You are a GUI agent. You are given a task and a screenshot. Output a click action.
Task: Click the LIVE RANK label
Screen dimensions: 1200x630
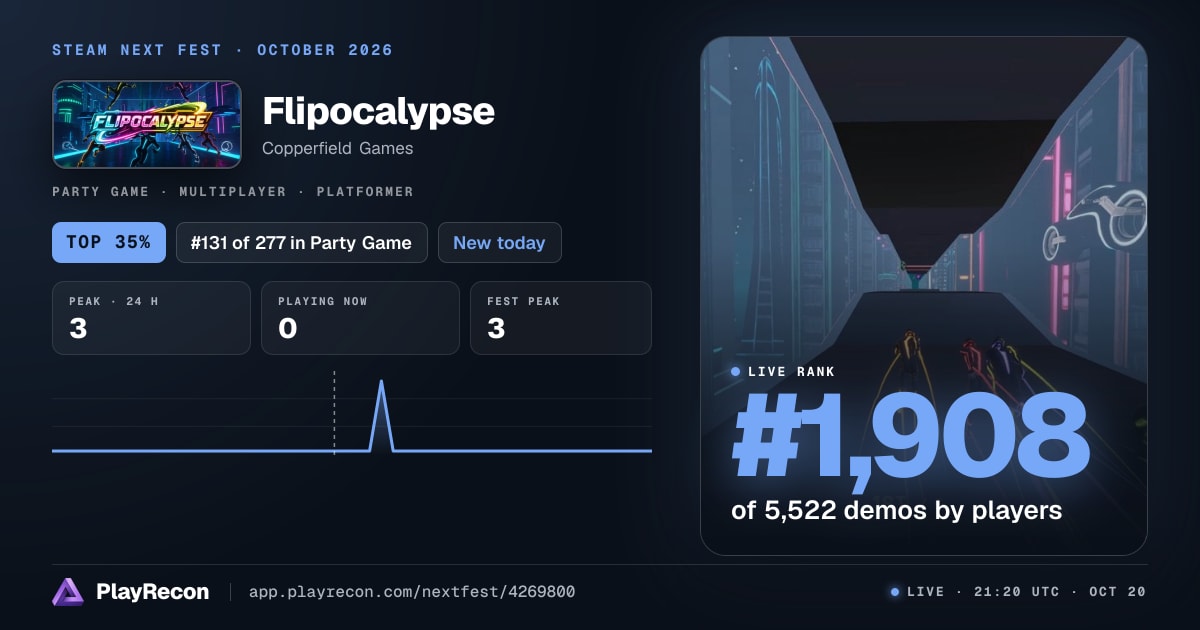[x=792, y=372]
